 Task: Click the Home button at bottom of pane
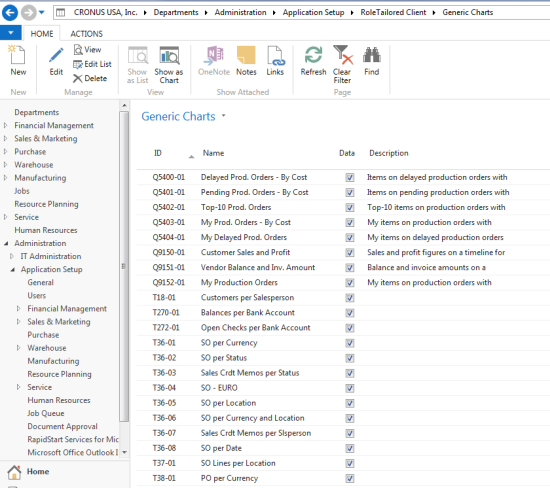point(38,472)
